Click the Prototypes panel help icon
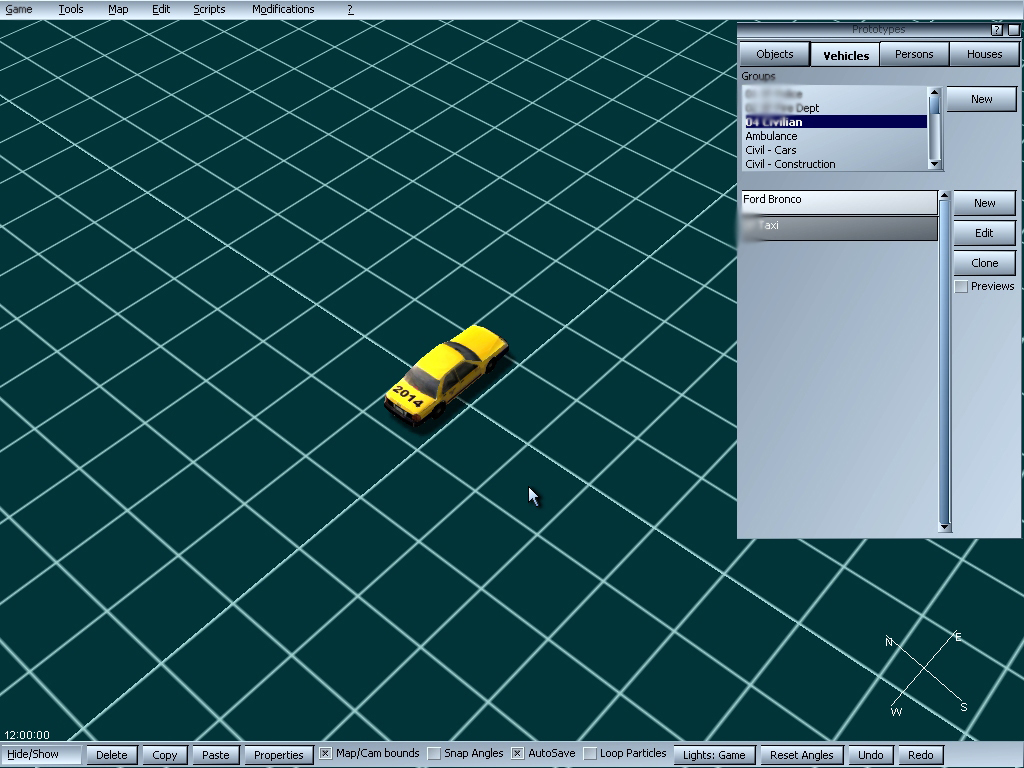The image size is (1024, 768). click(996, 29)
